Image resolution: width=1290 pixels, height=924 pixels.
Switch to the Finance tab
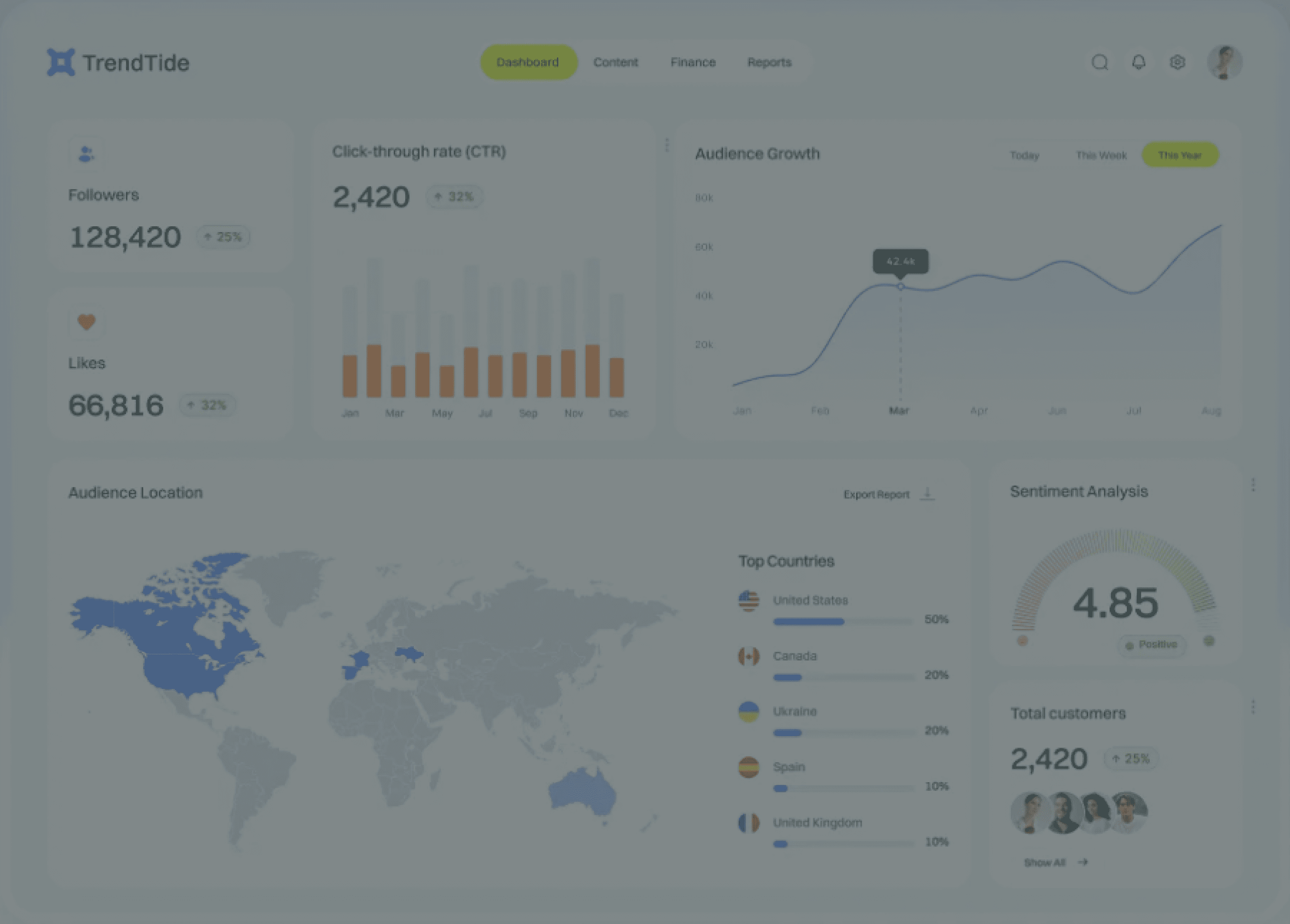(x=693, y=62)
